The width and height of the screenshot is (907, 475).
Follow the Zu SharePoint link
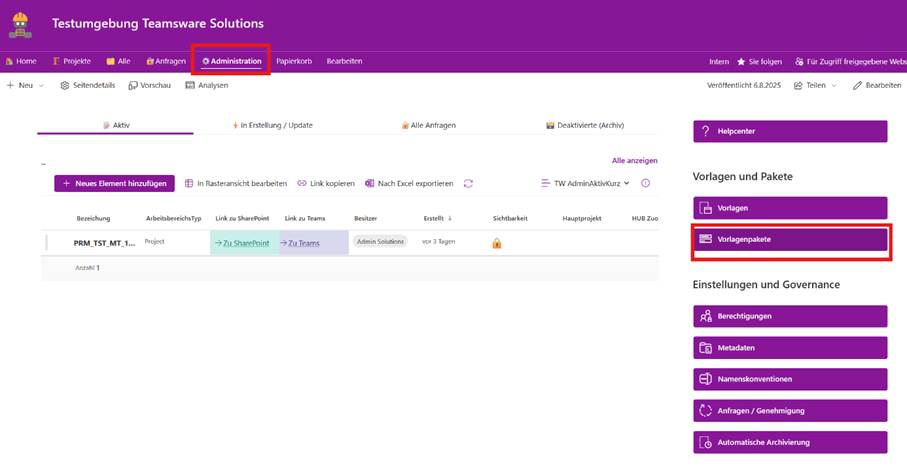(x=241, y=243)
